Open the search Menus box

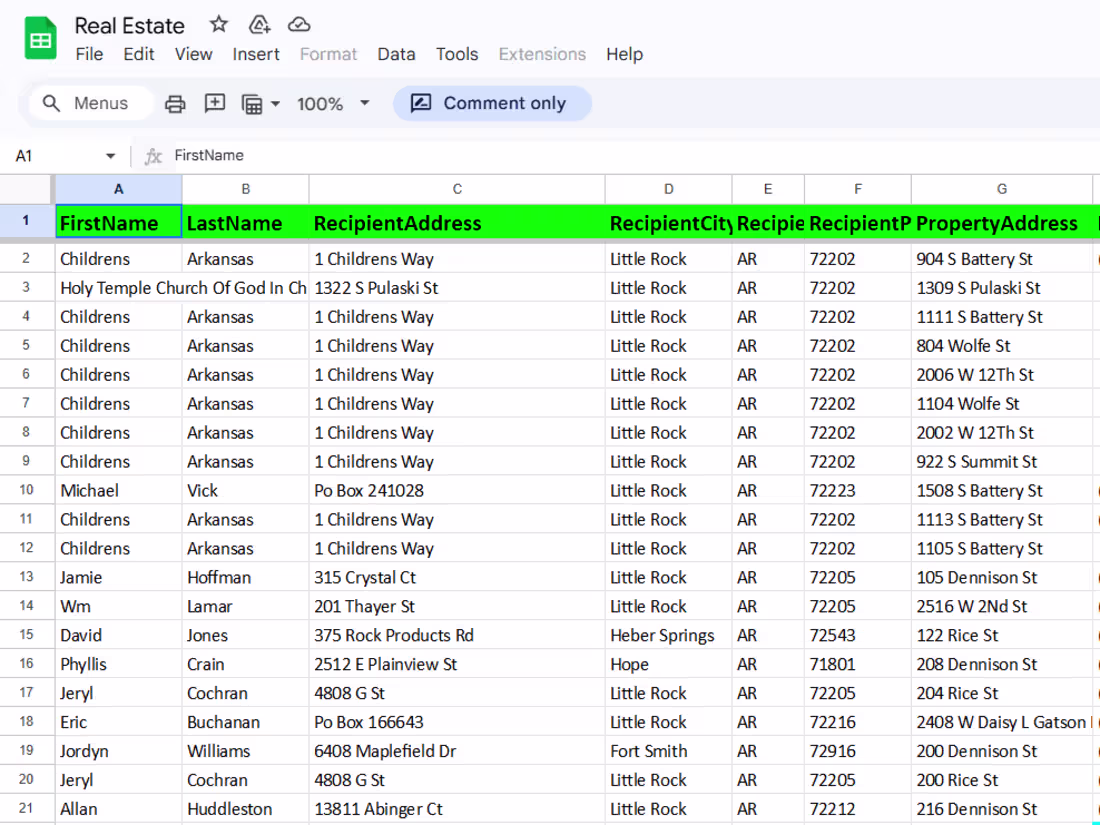point(89,103)
